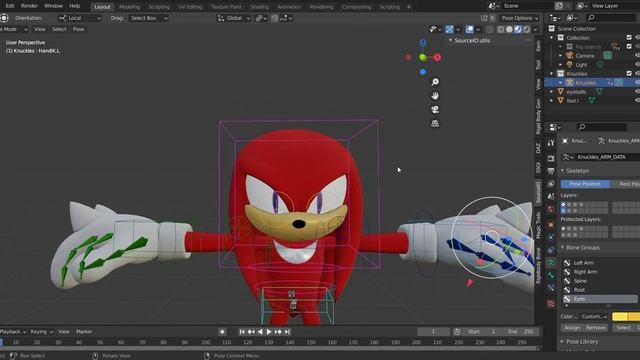This screenshot has width=640, height=360.
Task: Open the Help menu
Action: coord(75,6)
